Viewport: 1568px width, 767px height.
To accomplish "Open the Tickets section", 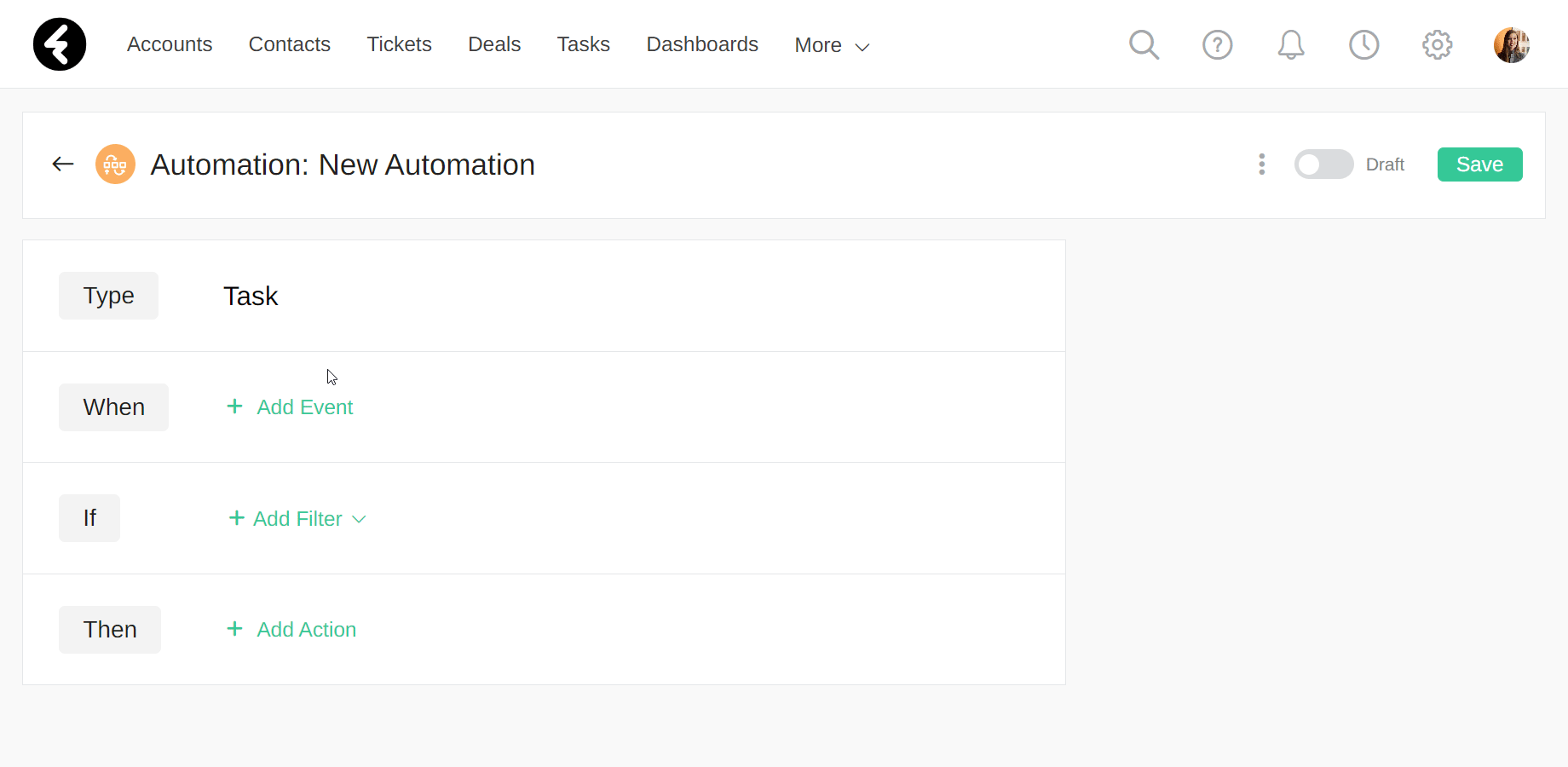I will [x=399, y=44].
